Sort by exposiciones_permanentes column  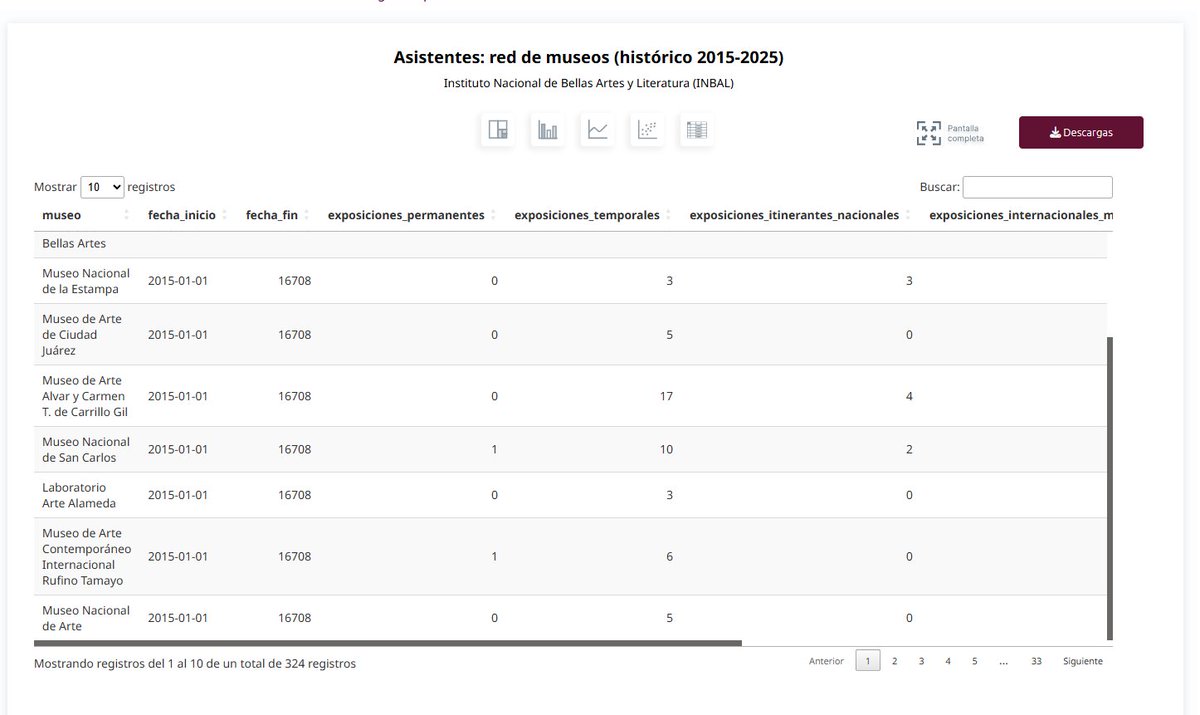click(413, 215)
